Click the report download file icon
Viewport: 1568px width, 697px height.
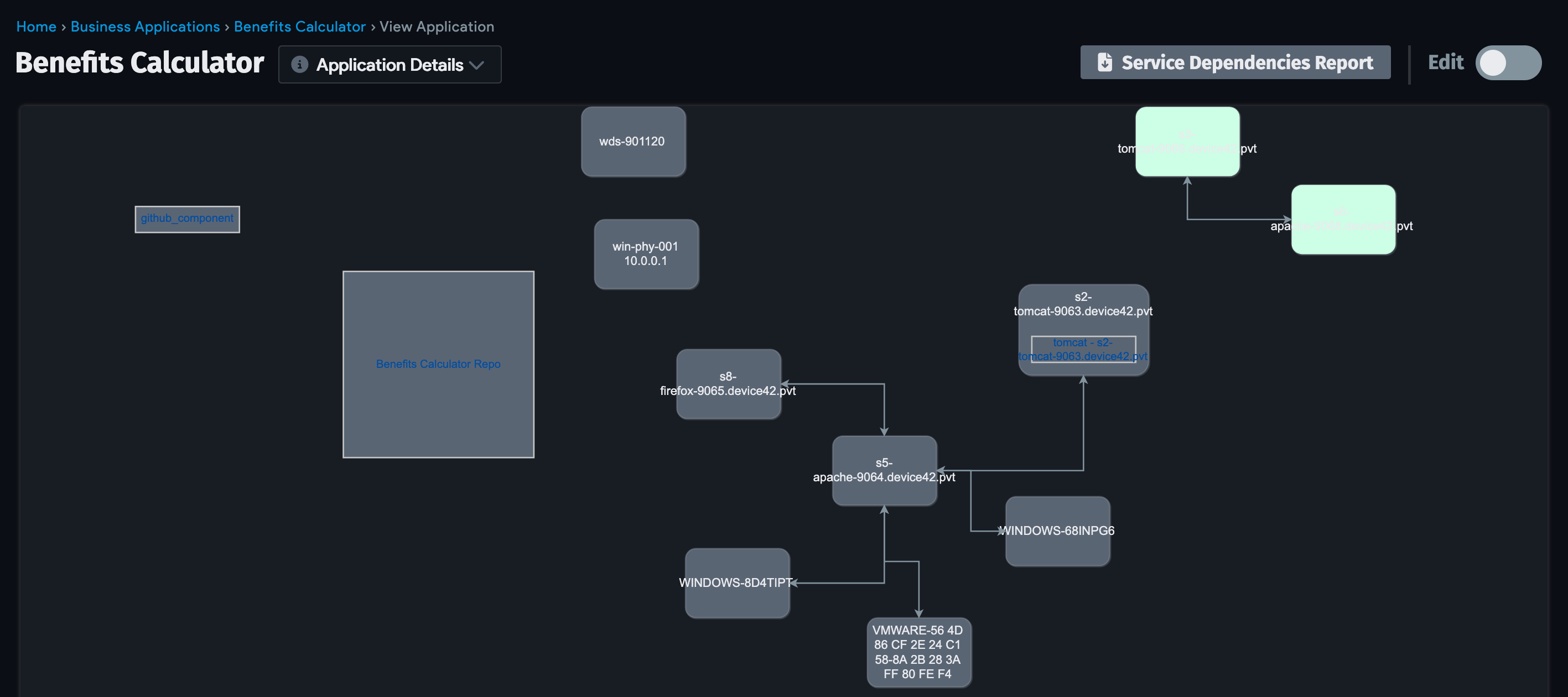click(x=1105, y=62)
